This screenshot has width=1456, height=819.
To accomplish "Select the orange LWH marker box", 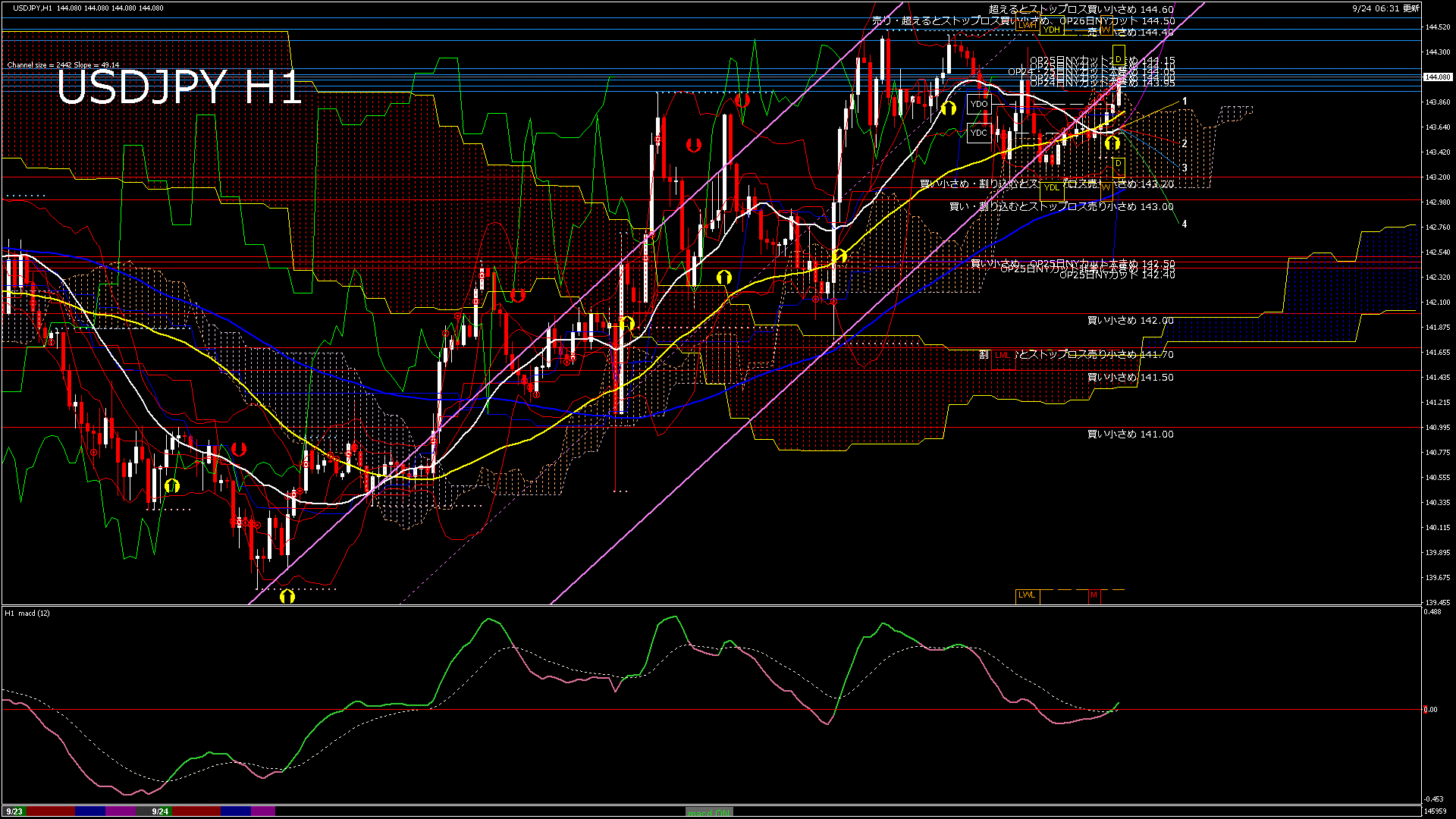I will point(1027,25).
